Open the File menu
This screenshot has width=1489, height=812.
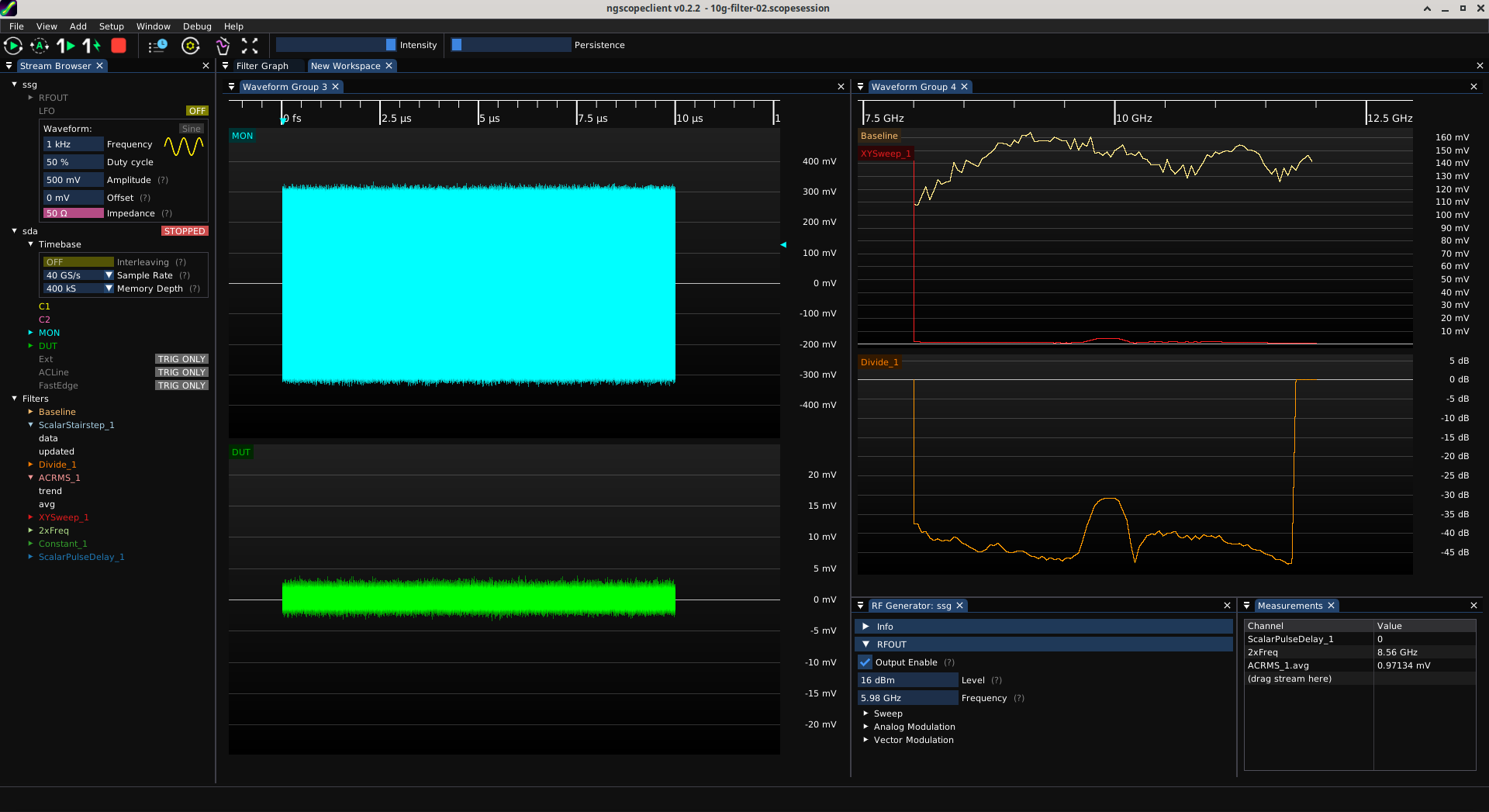point(16,26)
